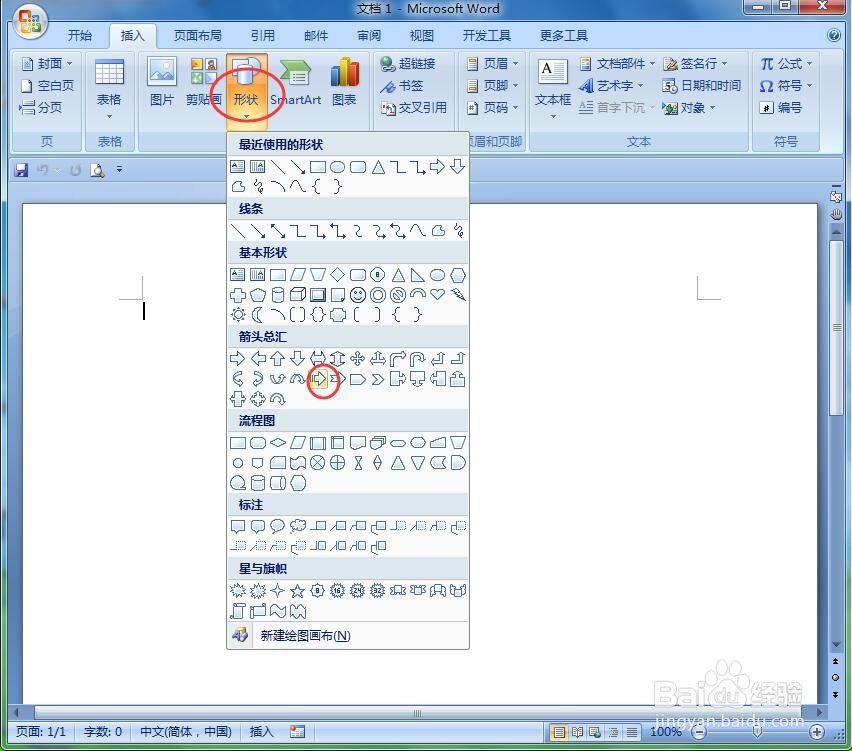
Task: Zoom out with the minus button
Action: pyautogui.click(x=699, y=733)
